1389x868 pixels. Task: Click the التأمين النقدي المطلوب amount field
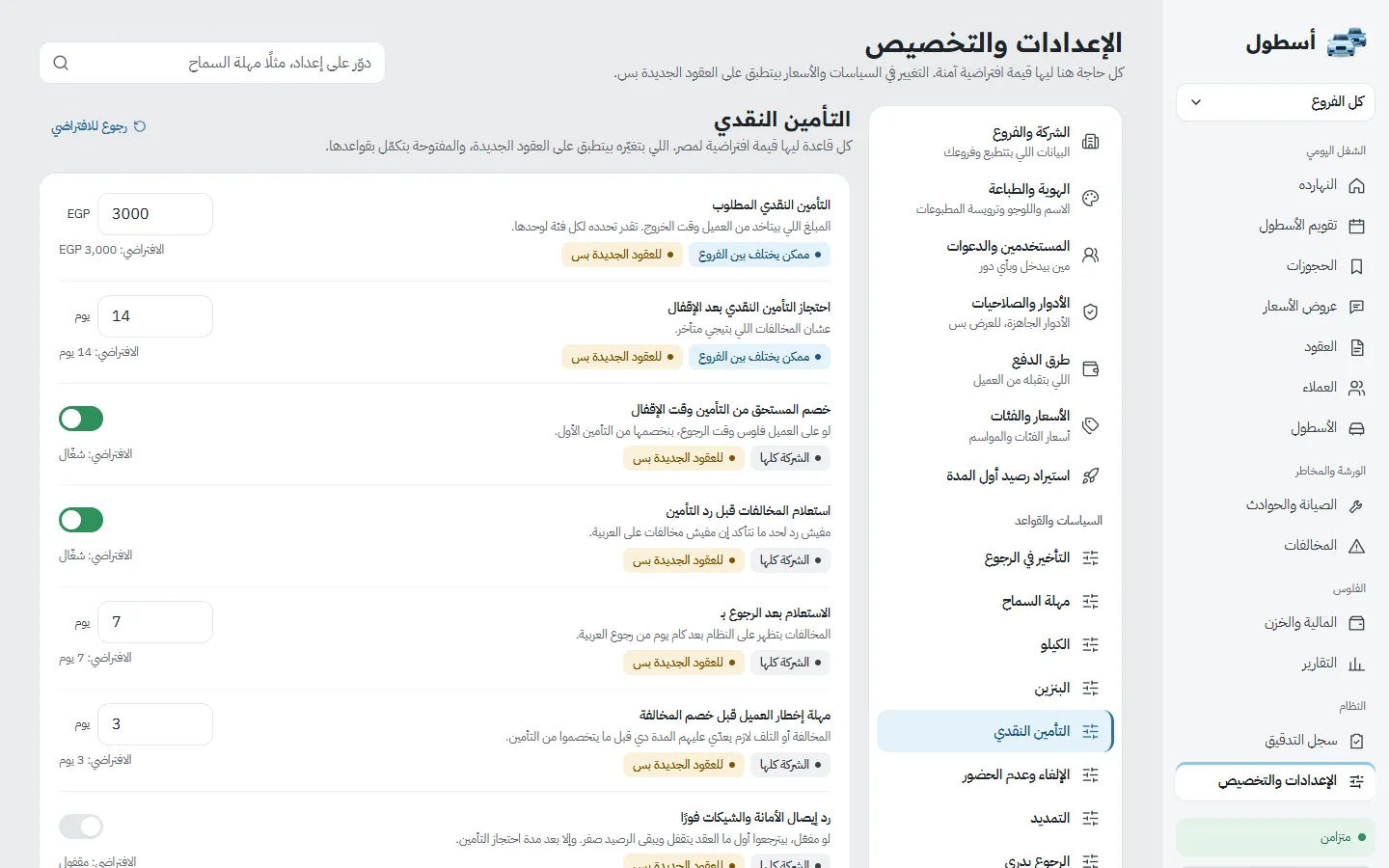point(155,214)
